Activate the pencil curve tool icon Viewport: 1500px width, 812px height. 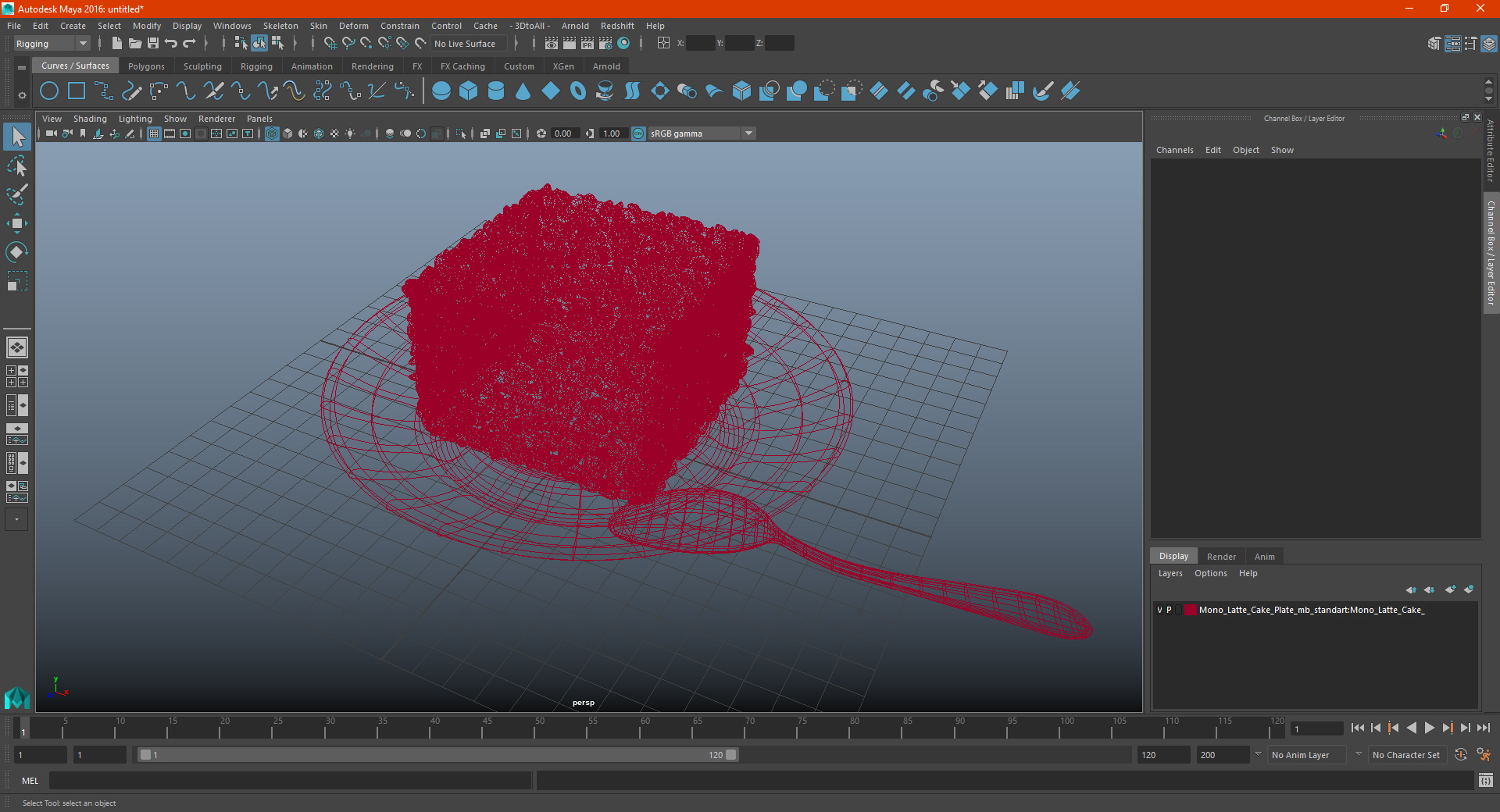tap(131, 91)
